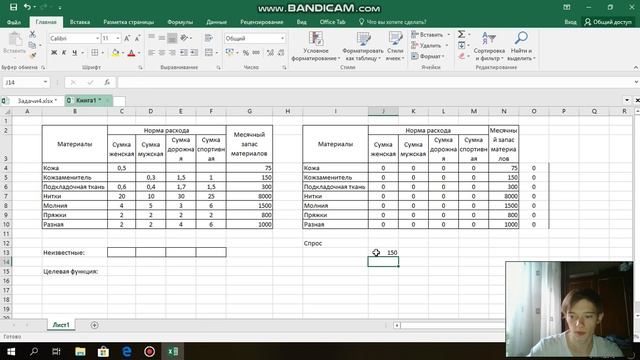Increase font size with large A icon
Image resolution: width=640 pixels, height=360 pixels.
coord(127,38)
